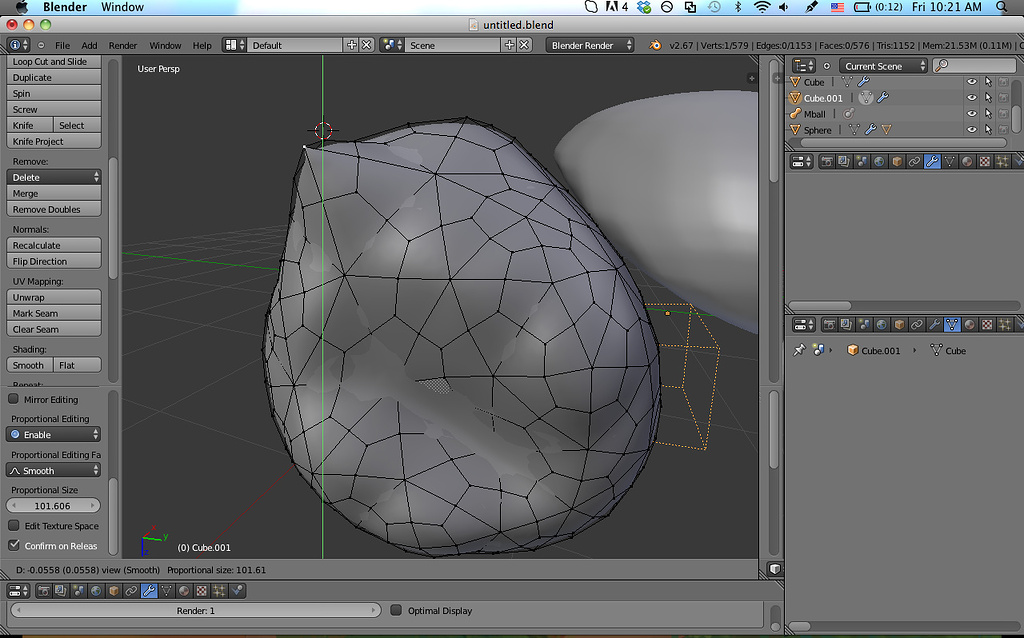This screenshot has height=638, width=1024.
Task: Click the Cube.001 mesh data icon in outliner
Action: pyautogui.click(x=866, y=98)
